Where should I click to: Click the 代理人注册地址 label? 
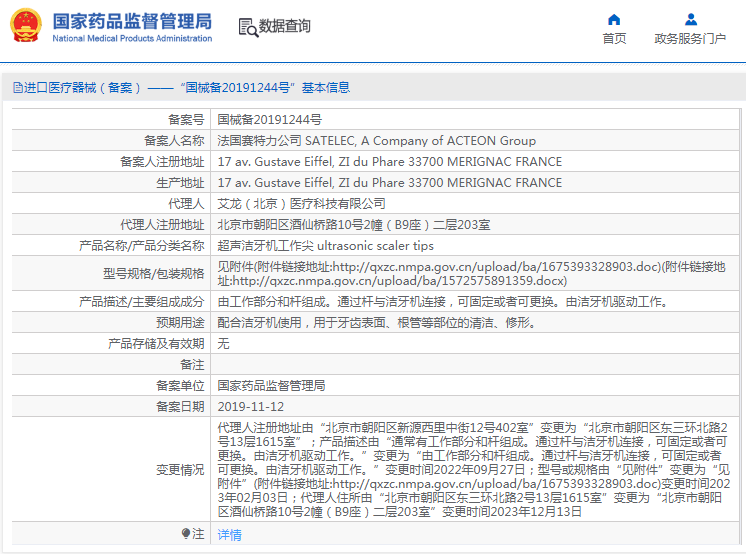click(x=162, y=225)
